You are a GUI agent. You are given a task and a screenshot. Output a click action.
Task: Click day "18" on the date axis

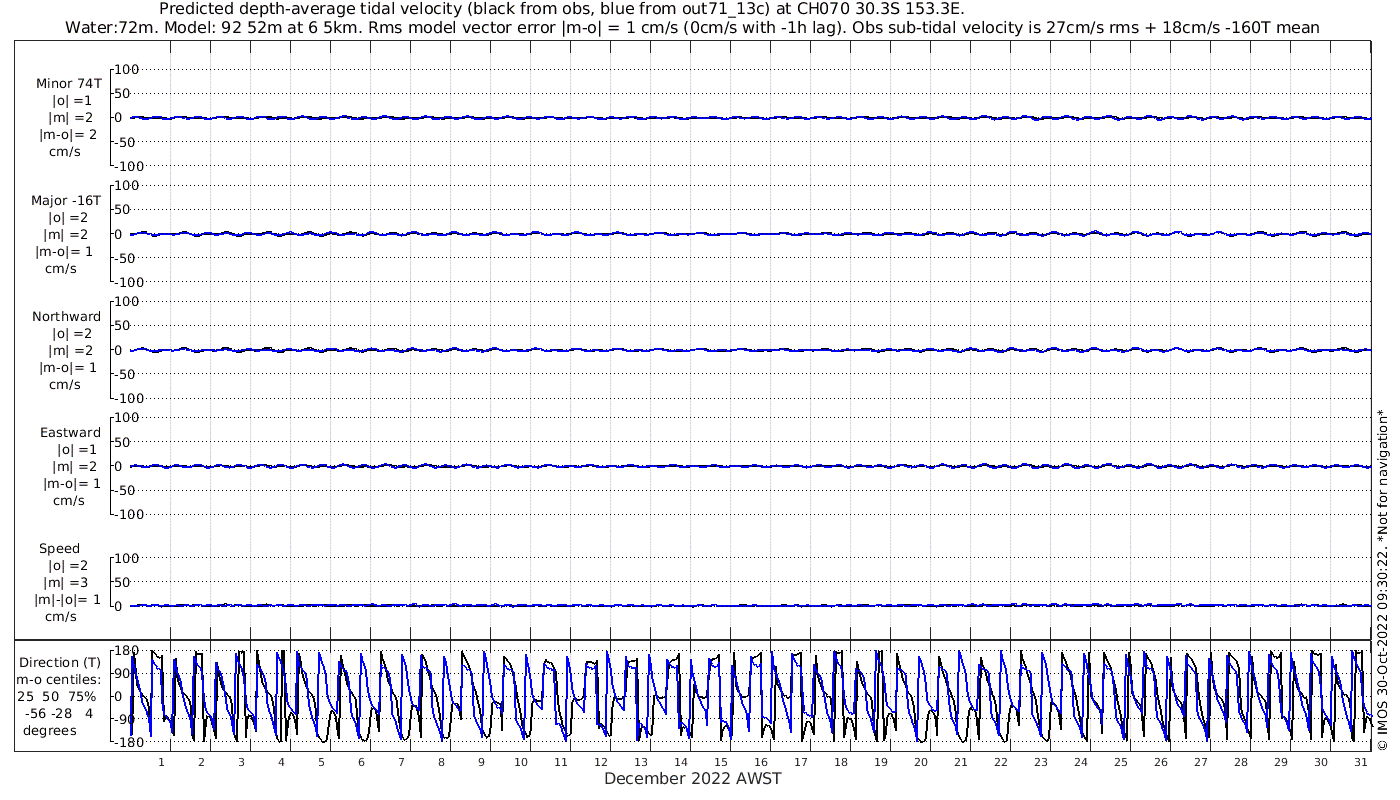click(841, 762)
